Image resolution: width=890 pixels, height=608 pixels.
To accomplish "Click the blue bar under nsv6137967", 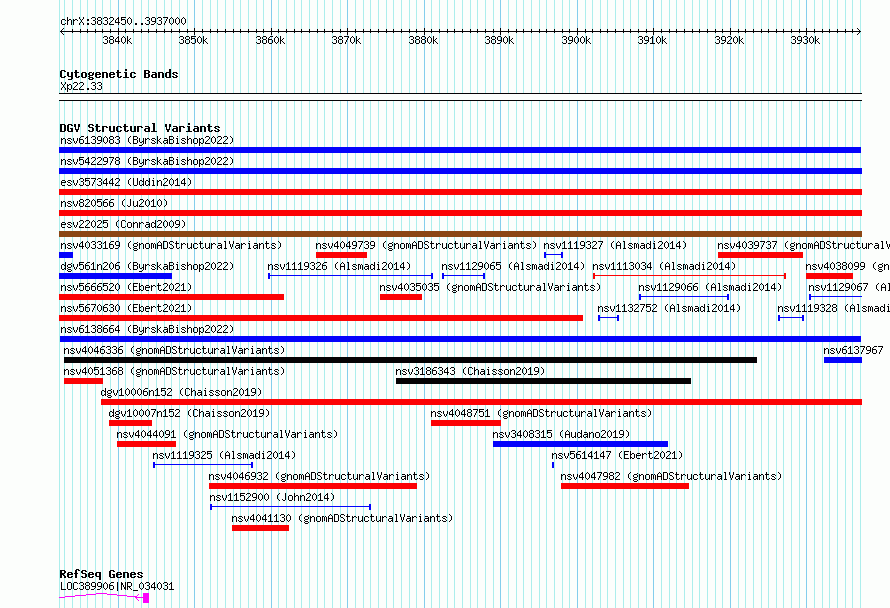I will [x=843, y=360].
